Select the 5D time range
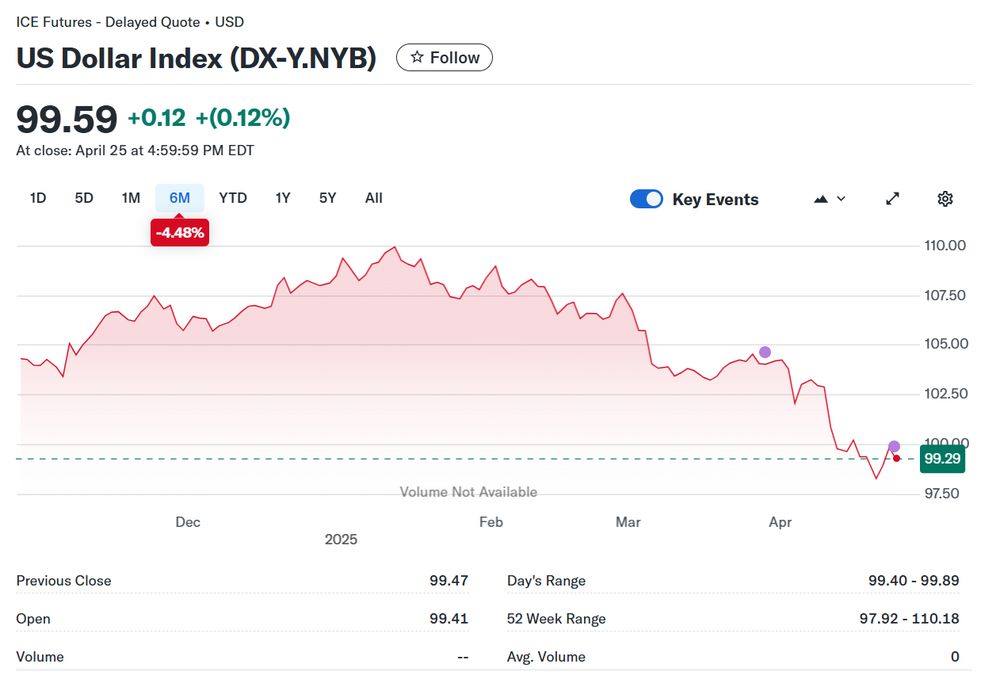Viewport: 1000px width, 675px height. coord(84,198)
